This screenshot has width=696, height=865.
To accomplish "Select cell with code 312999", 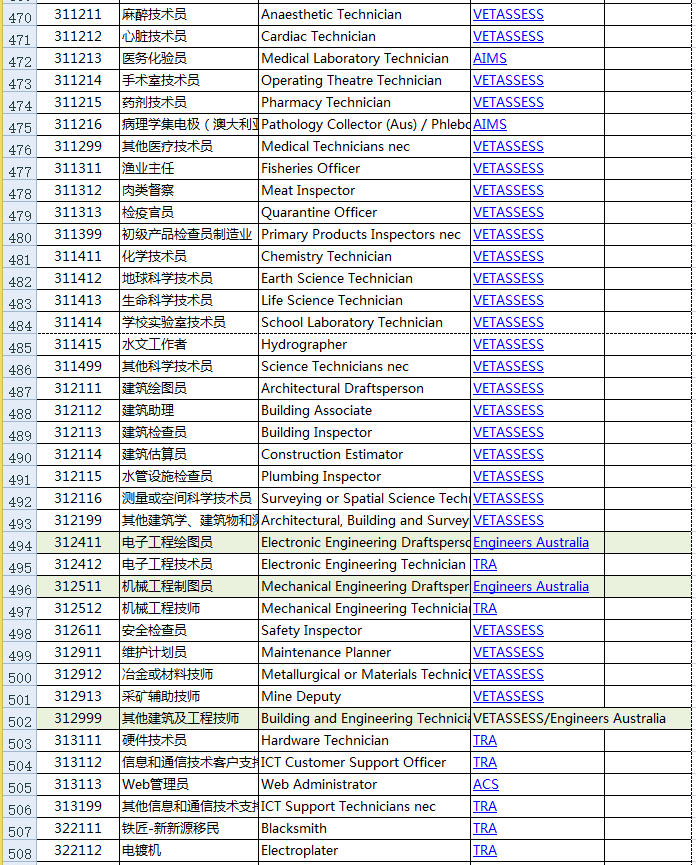I will pyautogui.click(x=78, y=719).
